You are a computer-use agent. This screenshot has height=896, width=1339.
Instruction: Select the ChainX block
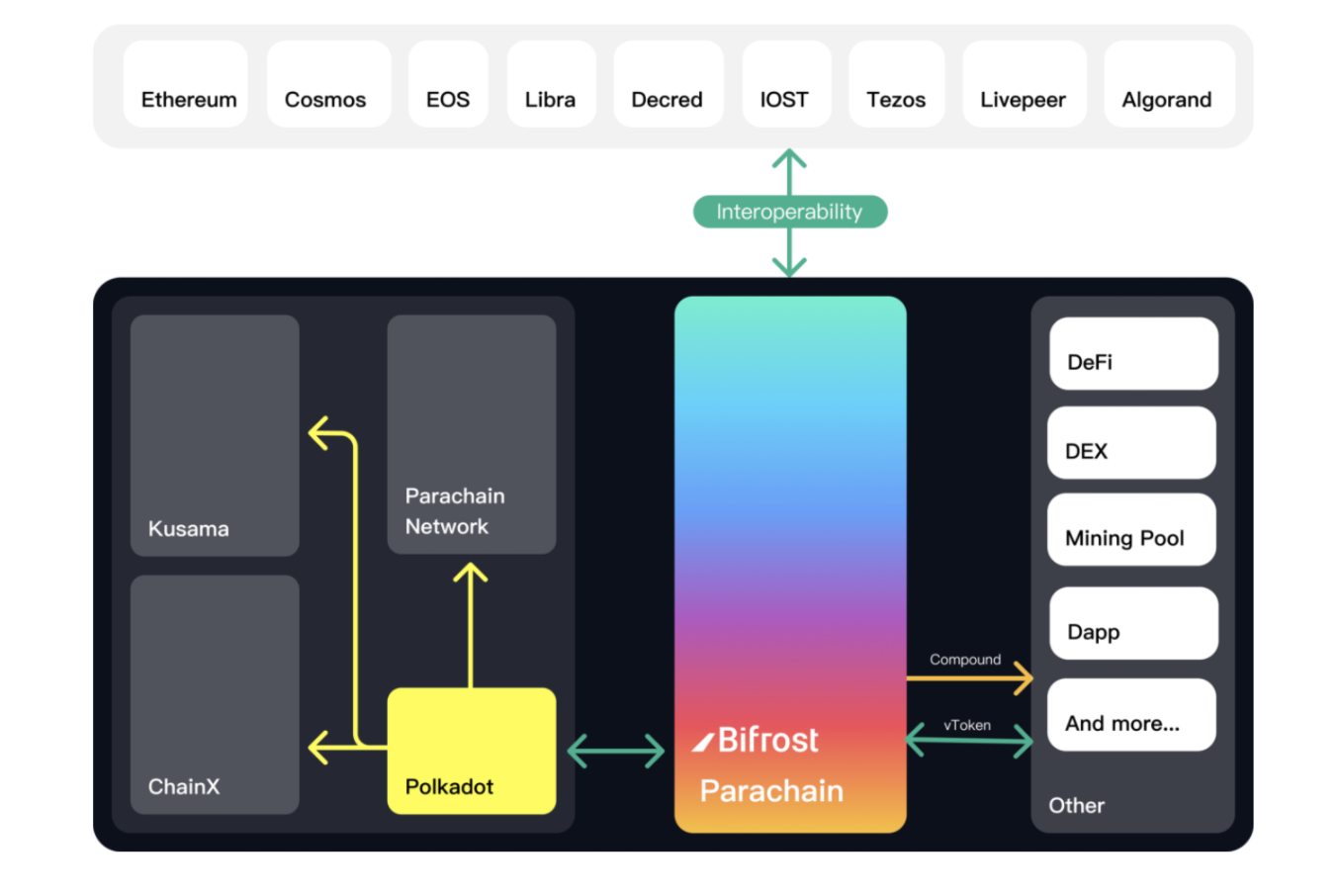tap(215, 694)
